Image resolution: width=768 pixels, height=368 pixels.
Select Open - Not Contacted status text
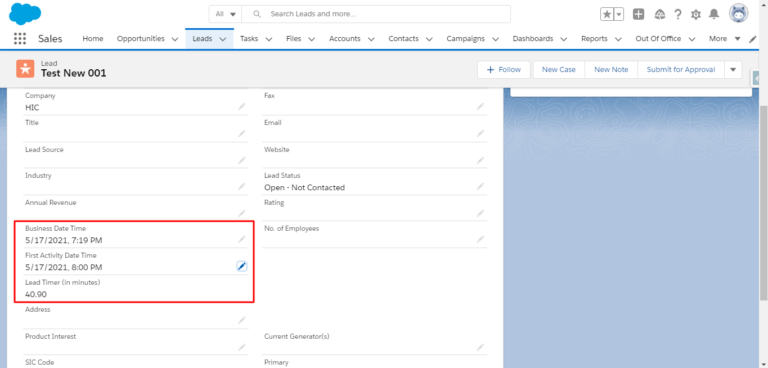(x=305, y=188)
